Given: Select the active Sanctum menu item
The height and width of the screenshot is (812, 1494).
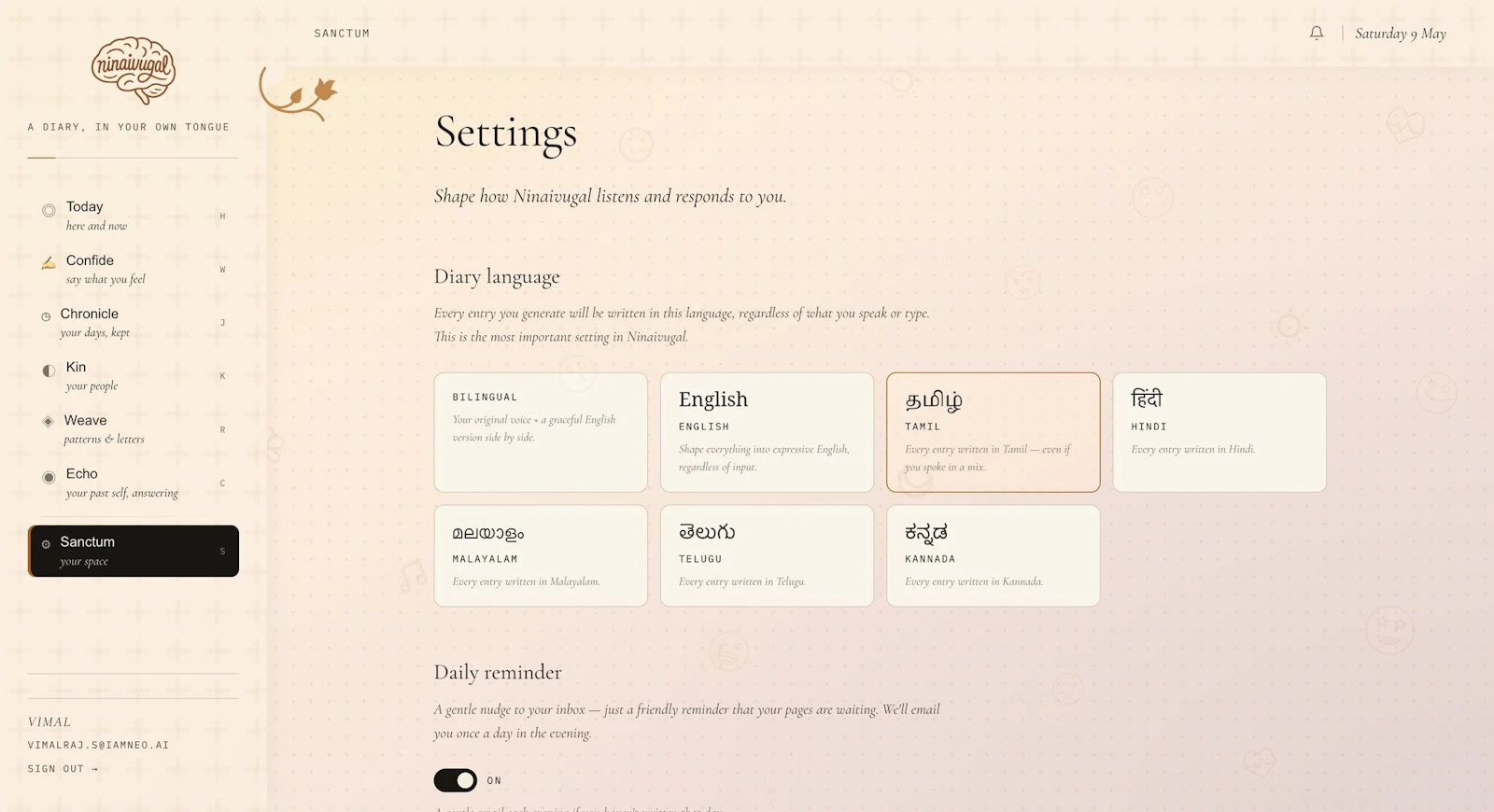Looking at the screenshot, I should click(134, 551).
